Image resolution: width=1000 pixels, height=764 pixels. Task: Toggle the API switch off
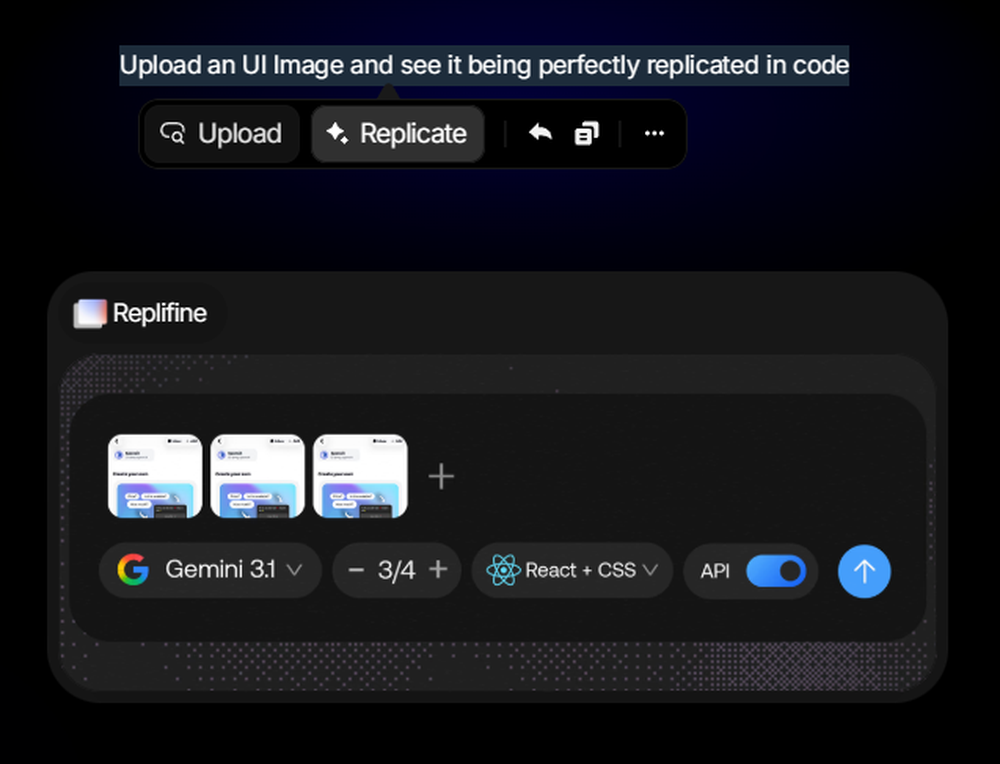click(776, 571)
